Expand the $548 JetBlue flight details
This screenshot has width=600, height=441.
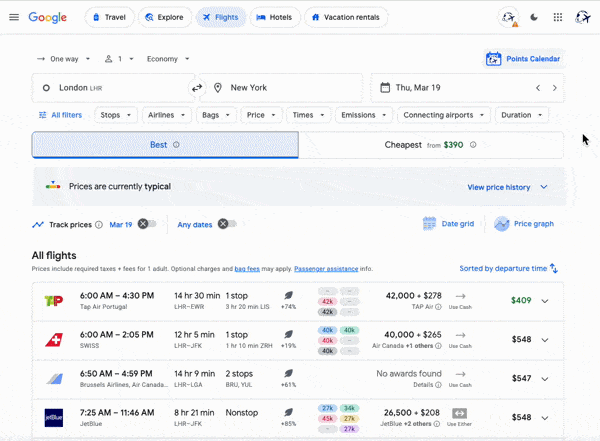(545, 418)
